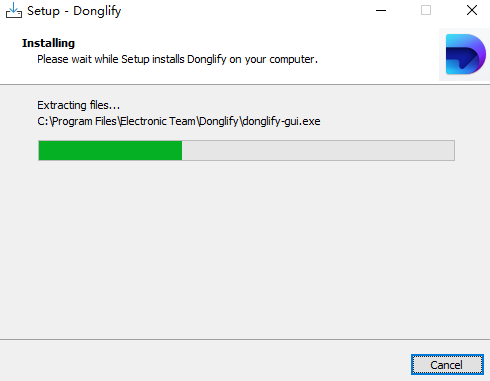Click the 'Extracting files...' status label
The width and height of the screenshot is (490, 381).
78,105
